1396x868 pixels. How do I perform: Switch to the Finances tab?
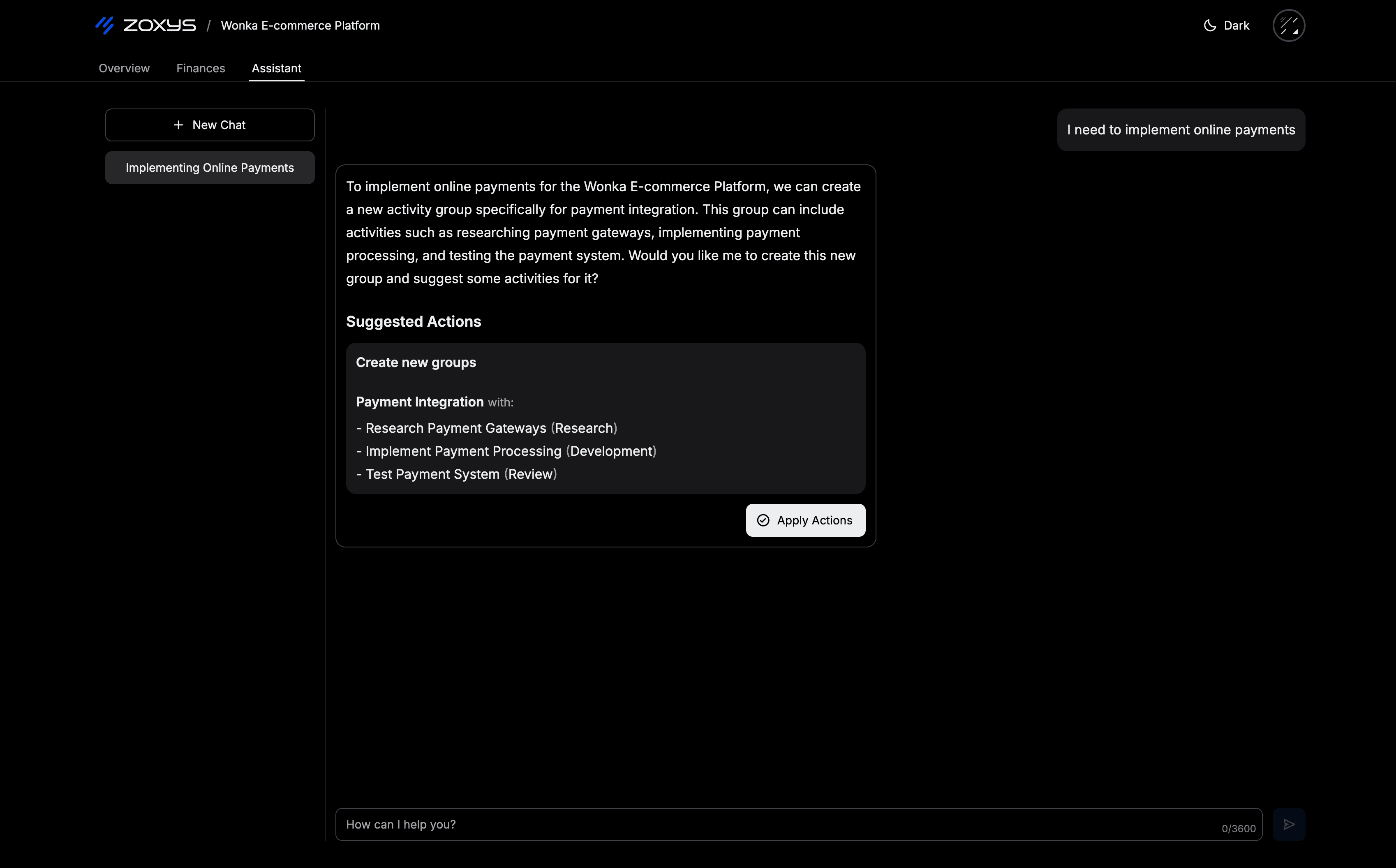tap(200, 68)
